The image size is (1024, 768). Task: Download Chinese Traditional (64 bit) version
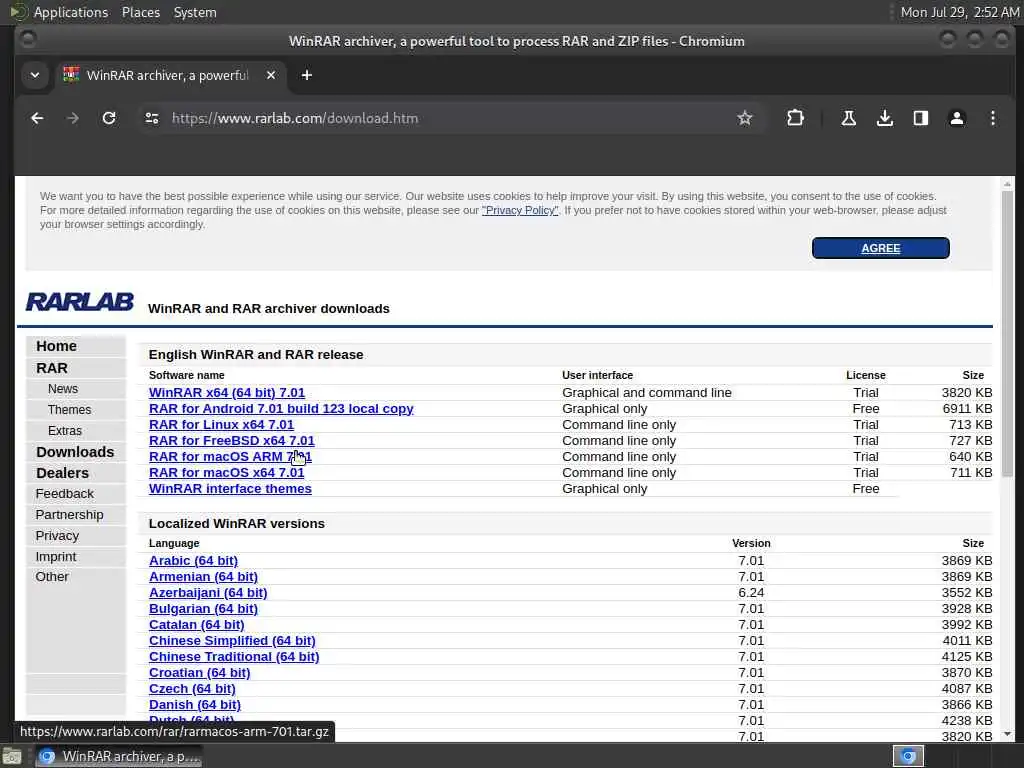(234, 656)
